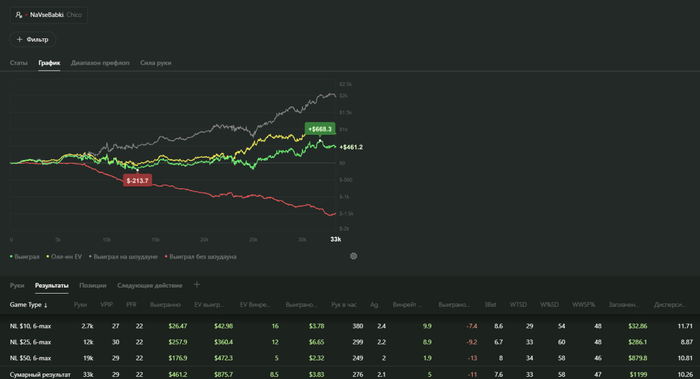
Task: Toggle the Выиграл на шоудауне legend line
Action: pos(123,257)
